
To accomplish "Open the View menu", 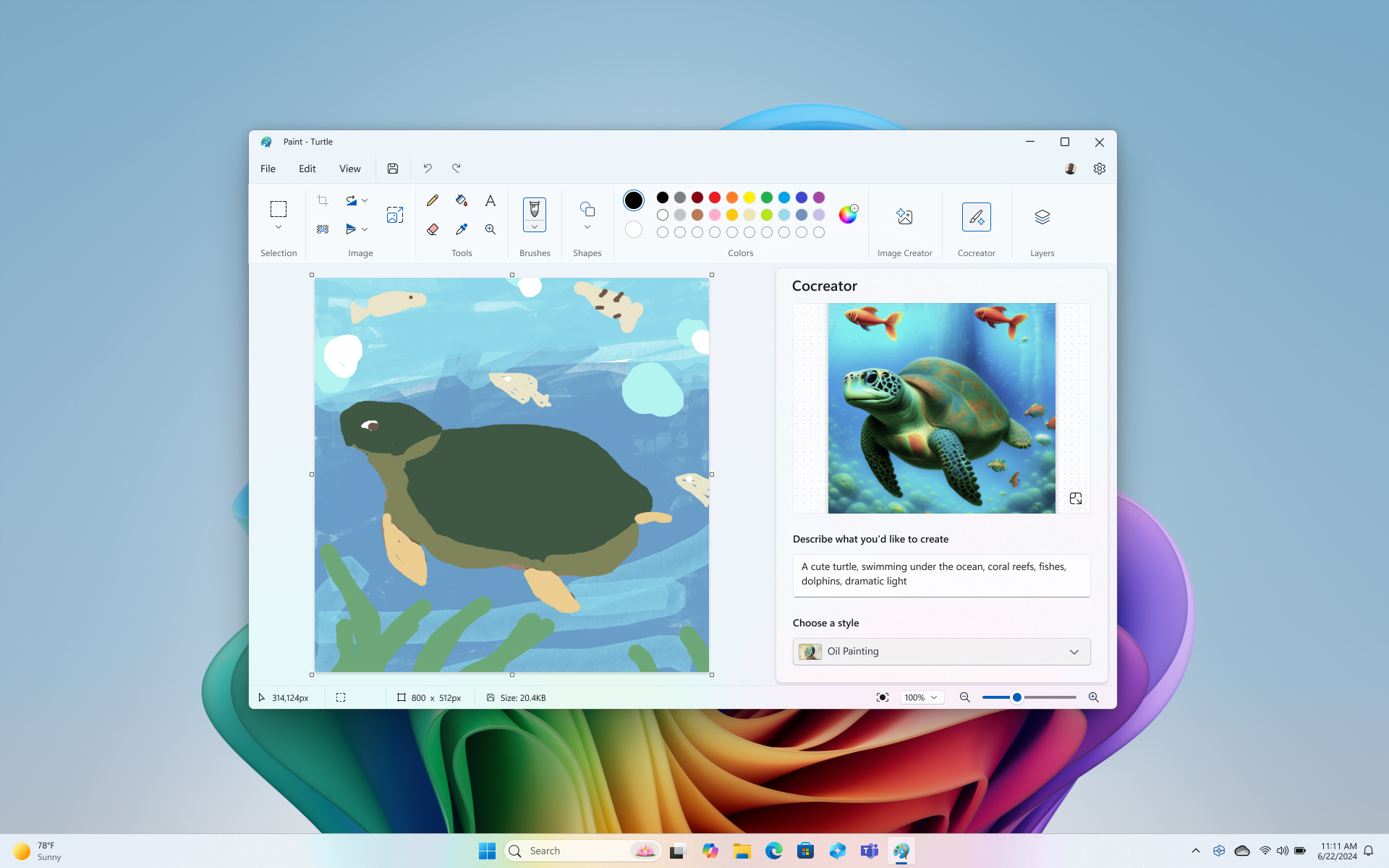I will coord(350,168).
